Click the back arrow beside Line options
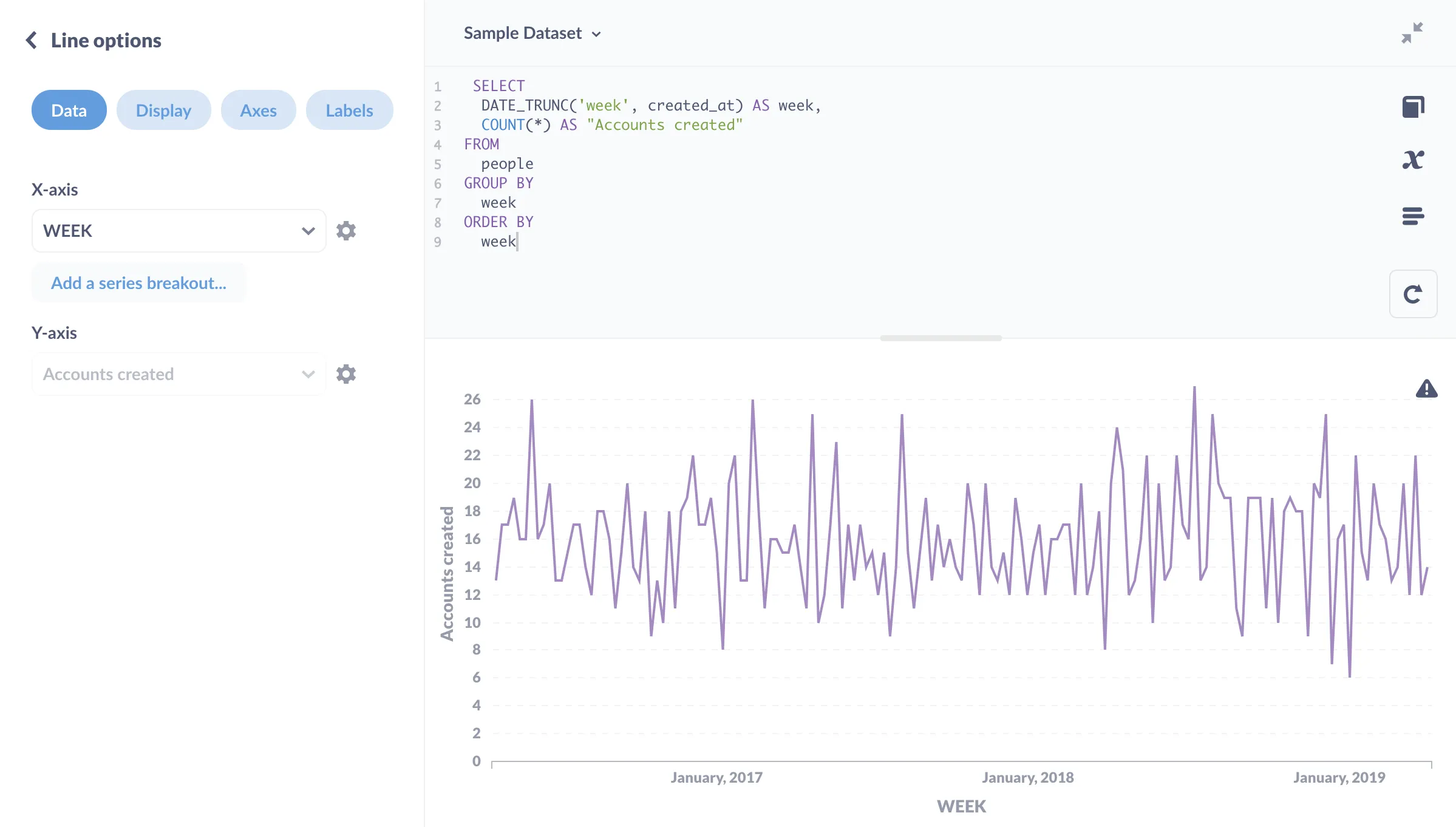Image resolution: width=1456 pixels, height=827 pixels. pyautogui.click(x=32, y=41)
